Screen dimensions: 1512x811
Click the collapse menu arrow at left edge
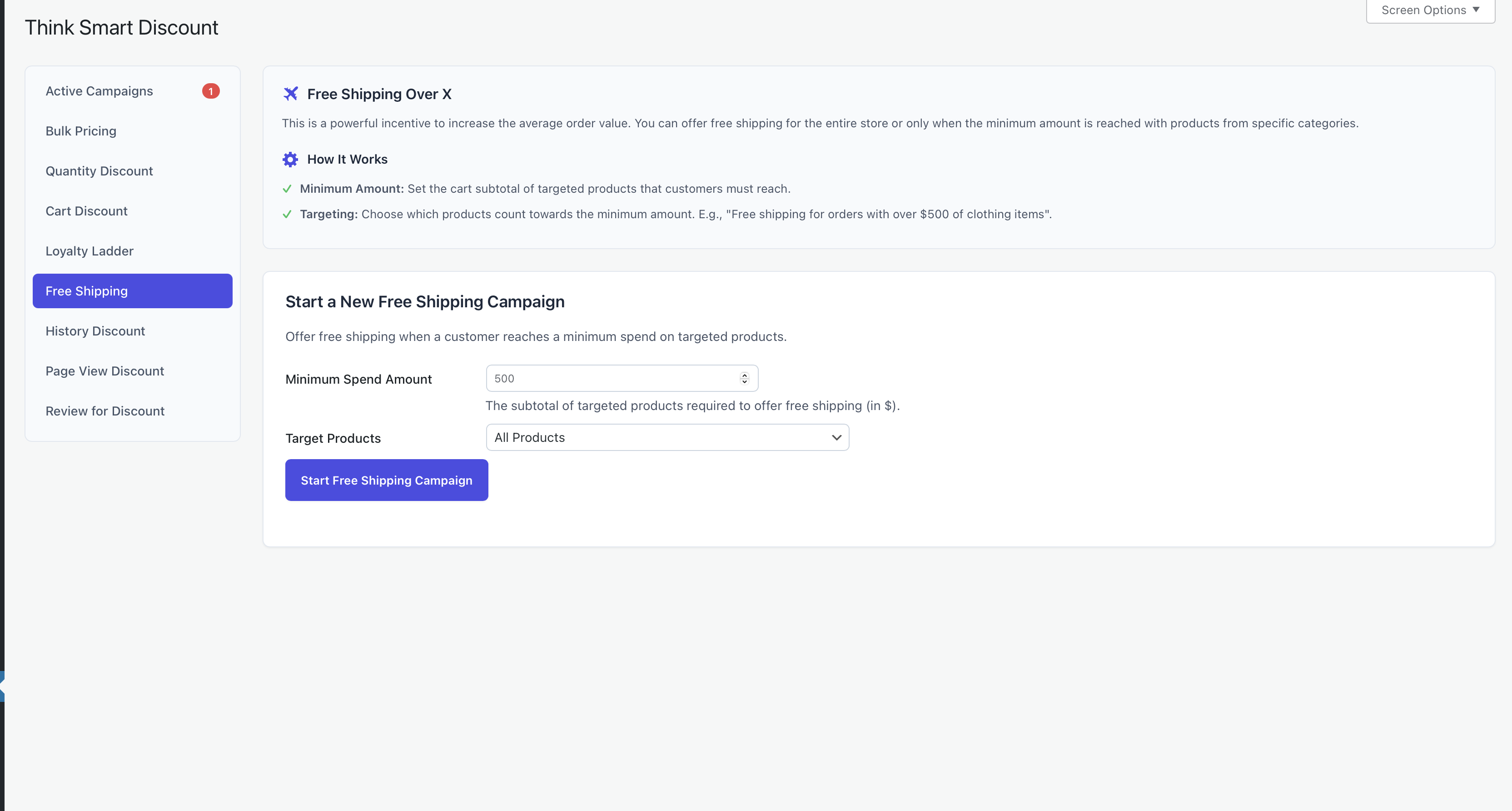[2, 686]
